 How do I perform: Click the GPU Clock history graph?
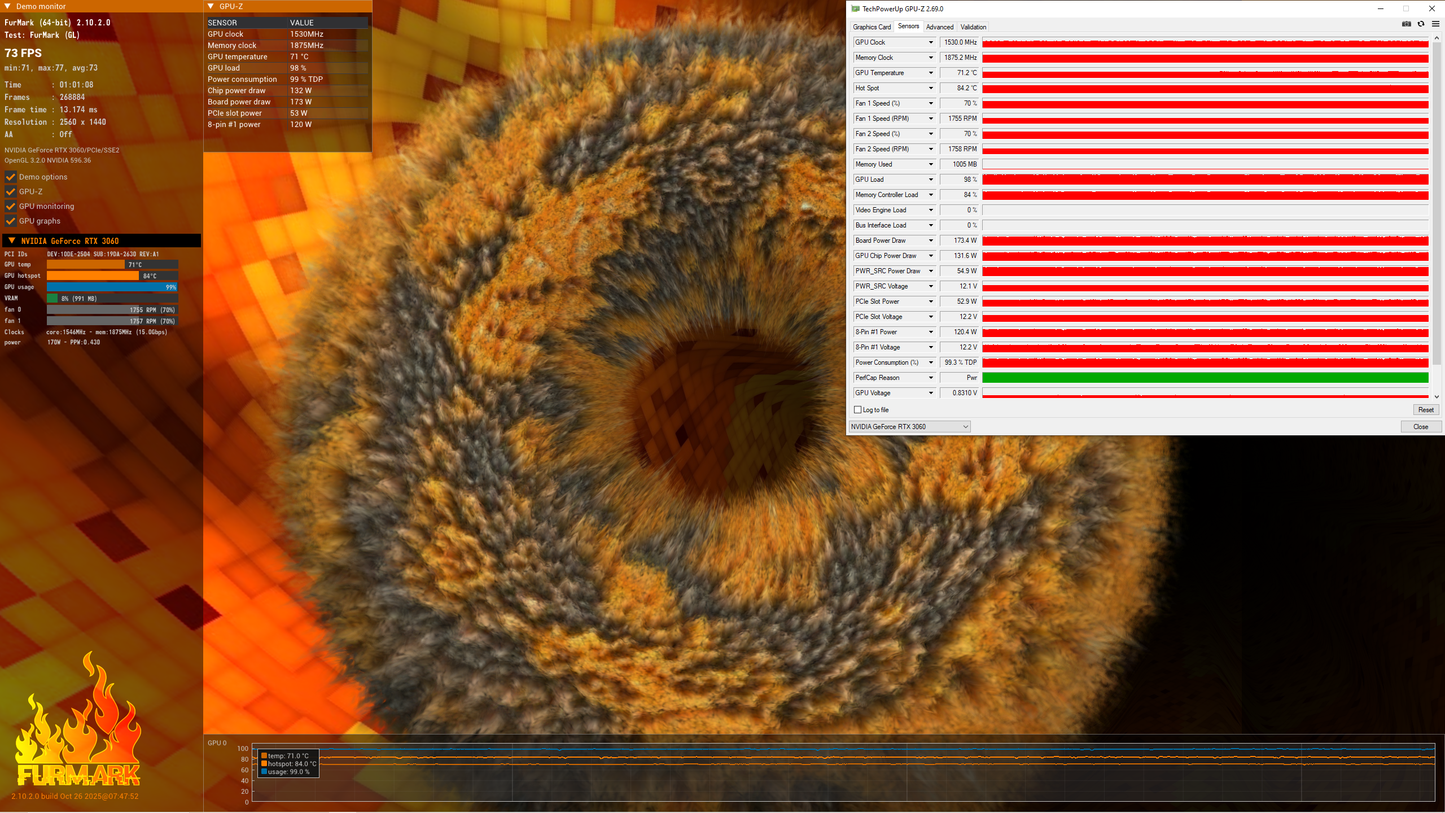tap(1205, 43)
